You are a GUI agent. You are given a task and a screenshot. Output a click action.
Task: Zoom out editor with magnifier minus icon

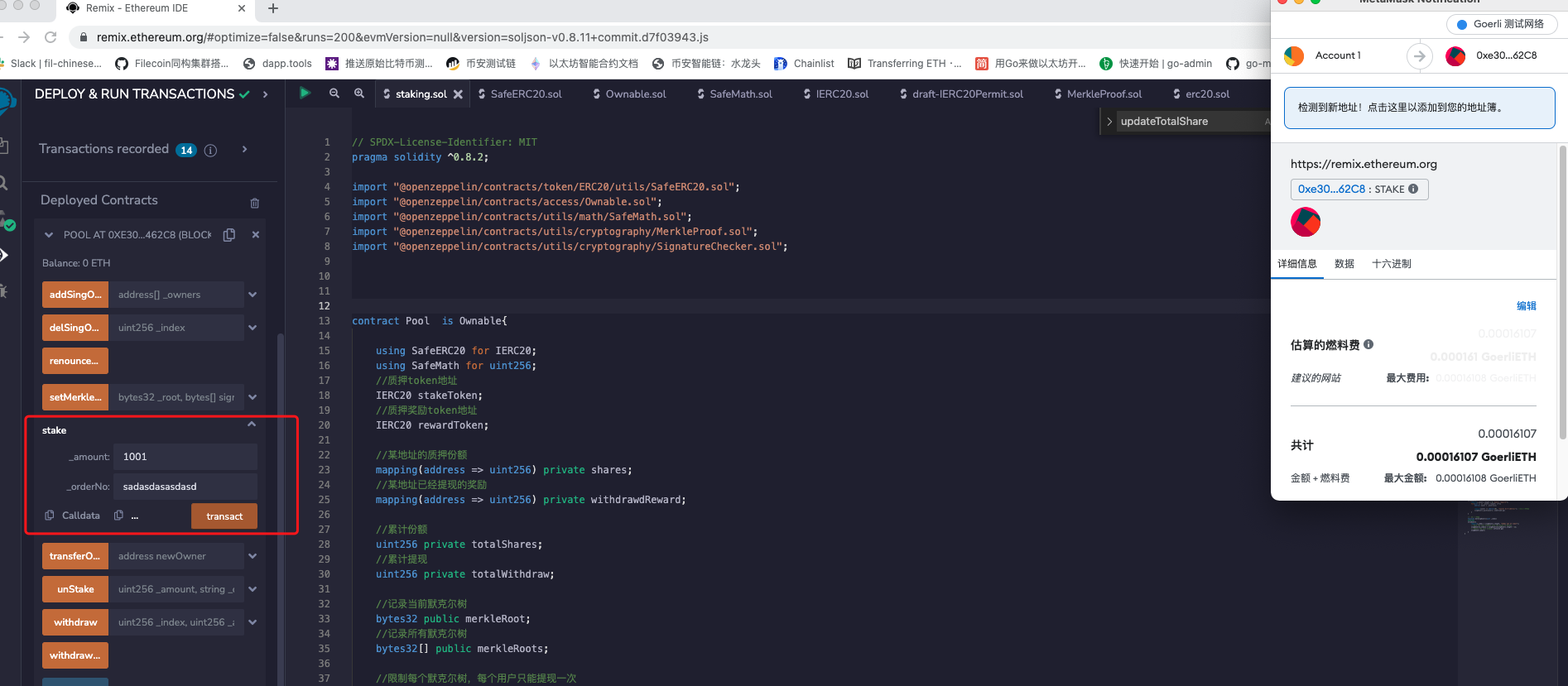tap(334, 94)
